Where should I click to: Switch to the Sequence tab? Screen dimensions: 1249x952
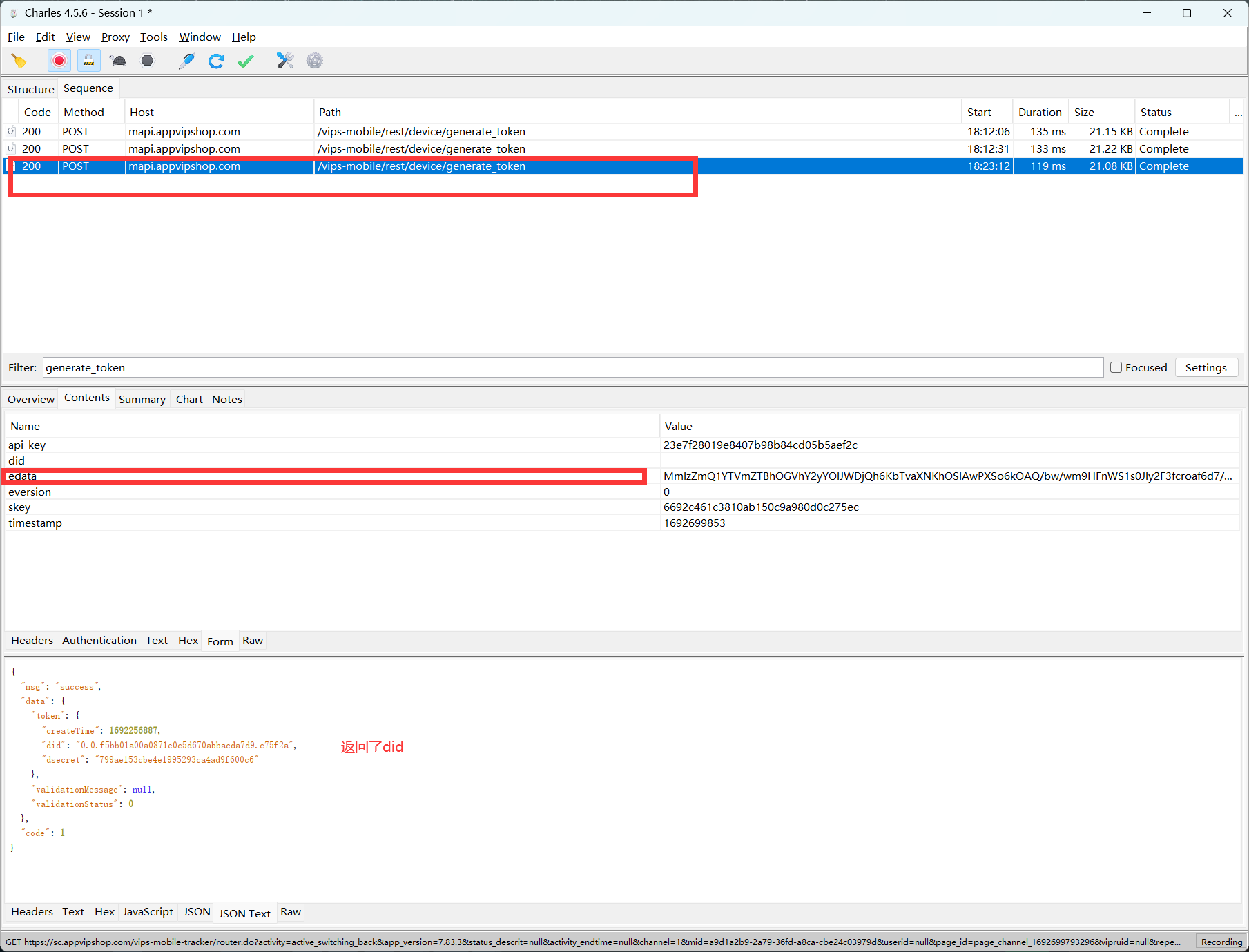[88, 88]
